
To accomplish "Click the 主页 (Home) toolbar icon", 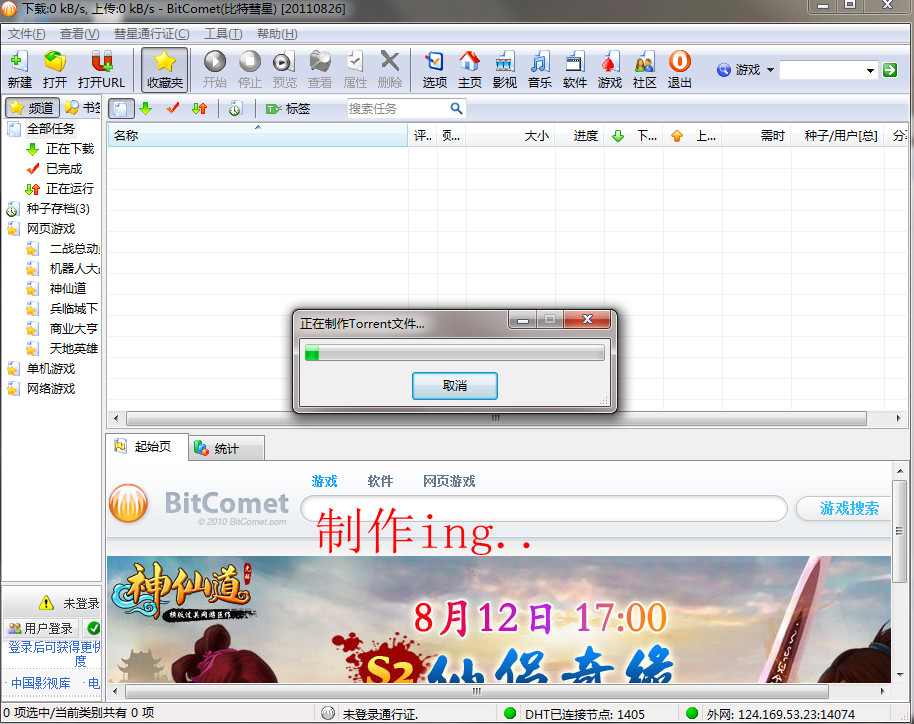I will point(469,69).
